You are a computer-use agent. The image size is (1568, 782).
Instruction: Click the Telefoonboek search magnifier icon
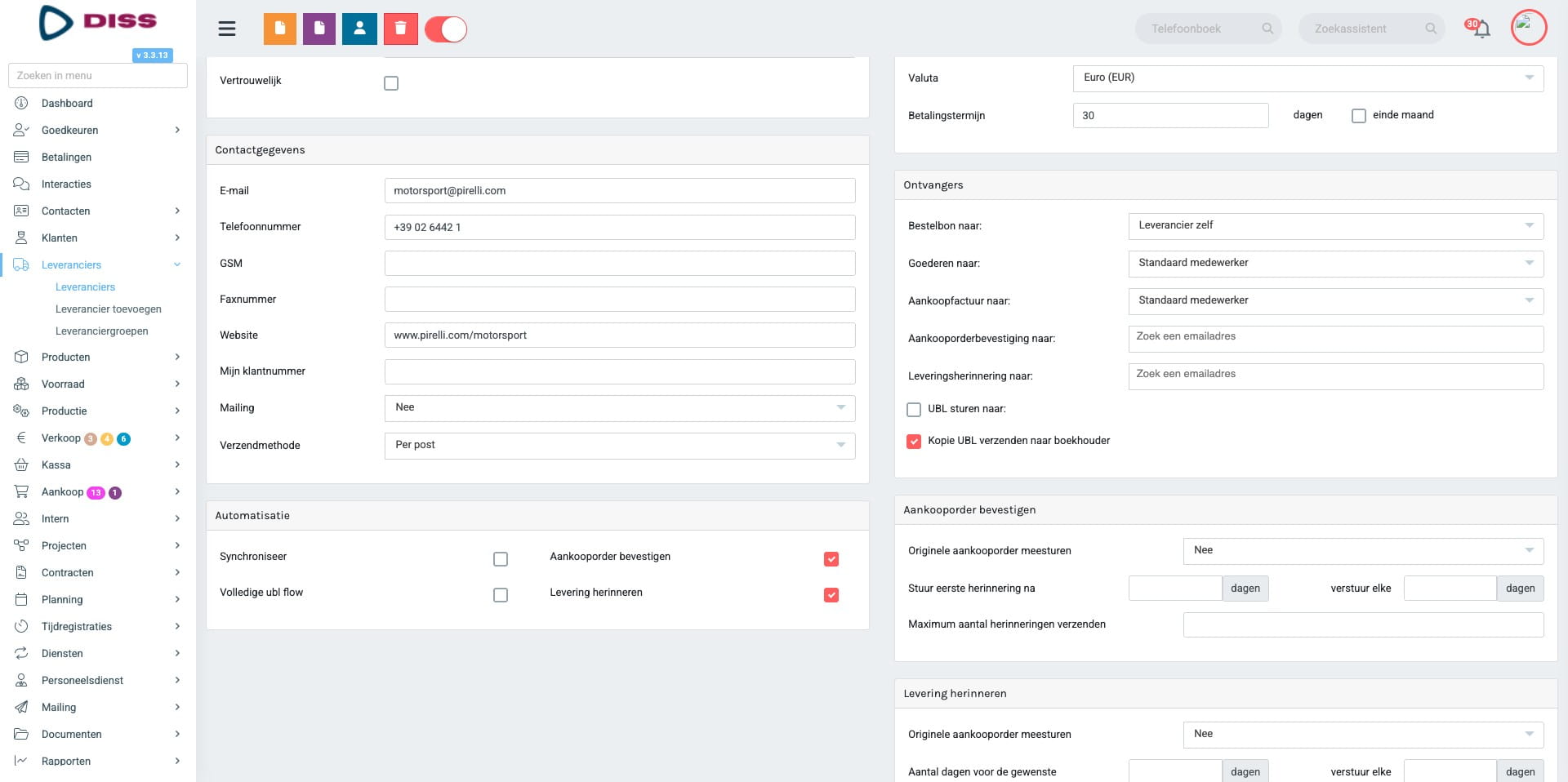pos(1267,29)
